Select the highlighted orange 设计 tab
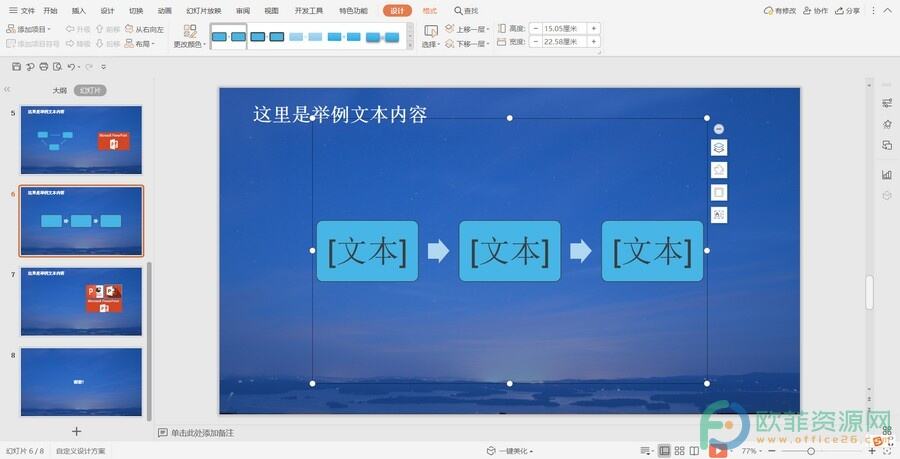900x459 pixels. point(397,10)
